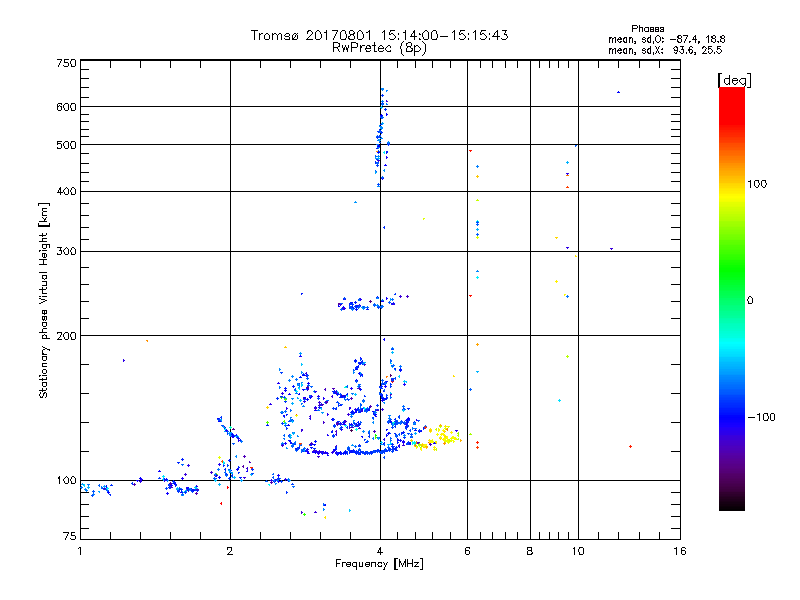Click the x-axis tick label "4"

[380, 551]
